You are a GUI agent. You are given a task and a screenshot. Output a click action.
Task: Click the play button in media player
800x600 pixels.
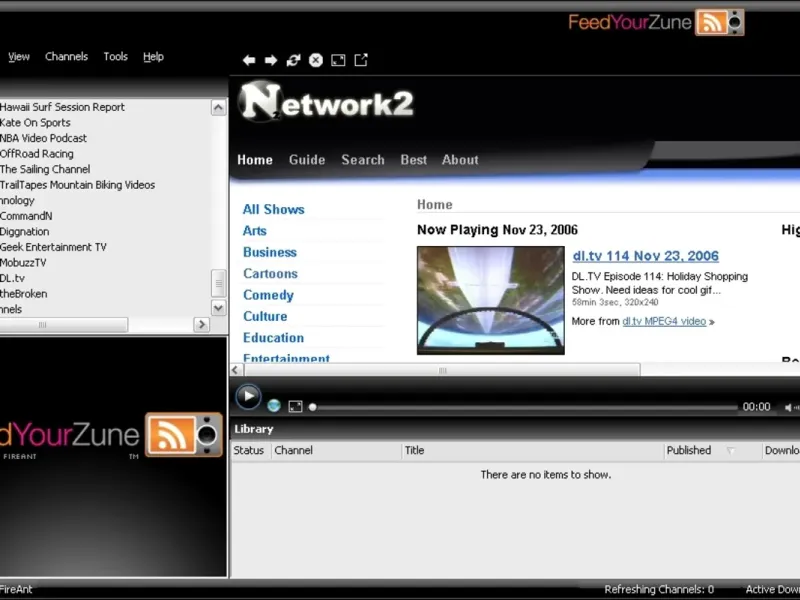click(248, 396)
